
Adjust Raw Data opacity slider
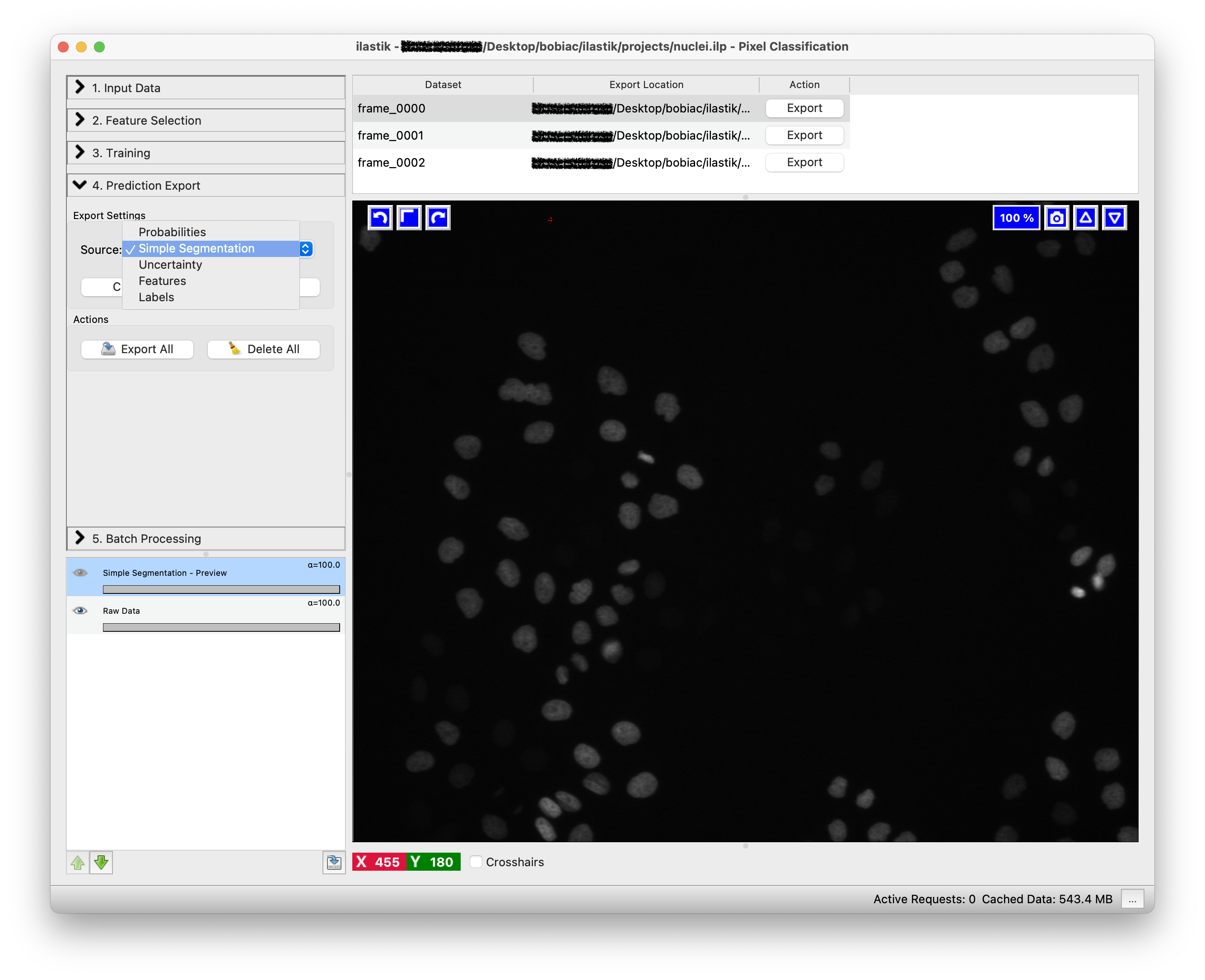[221, 627]
